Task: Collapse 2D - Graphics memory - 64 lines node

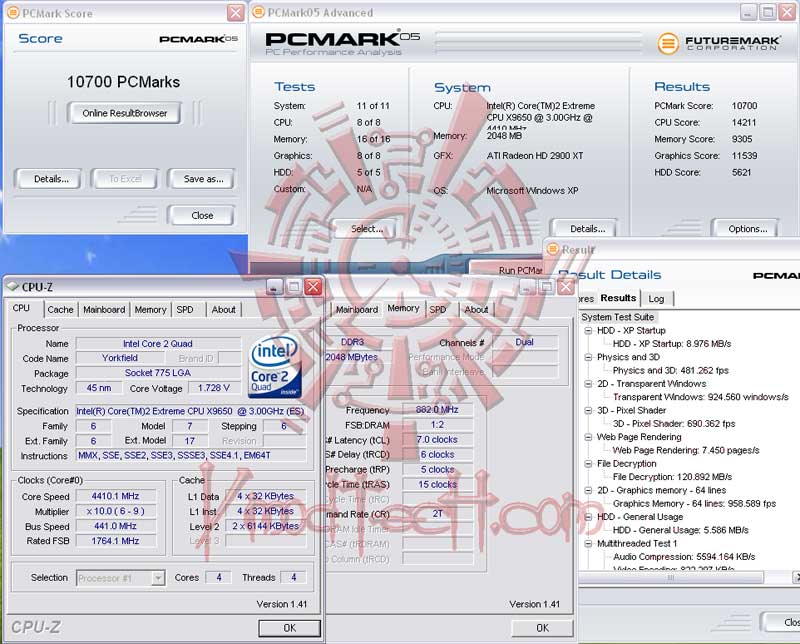Action: (588, 490)
